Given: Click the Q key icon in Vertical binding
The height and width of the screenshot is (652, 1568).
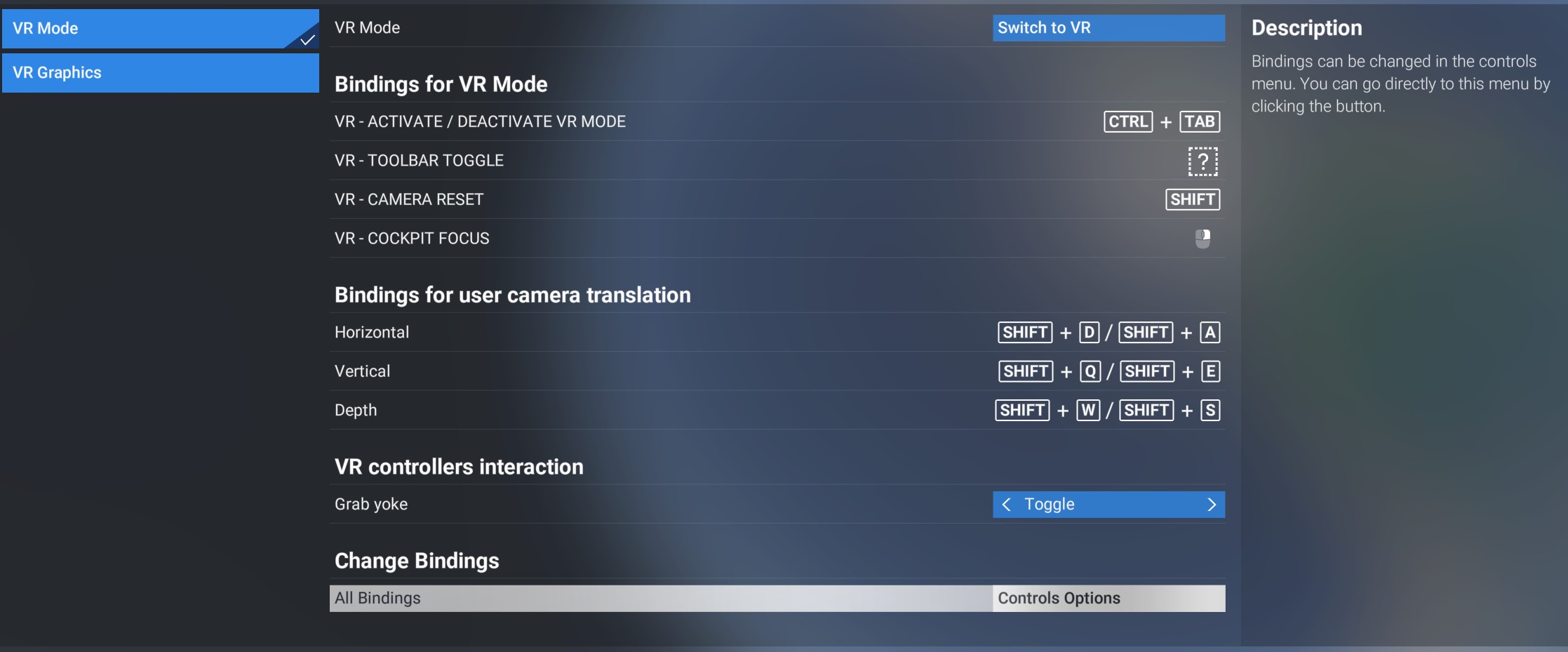Looking at the screenshot, I should (x=1090, y=371).
